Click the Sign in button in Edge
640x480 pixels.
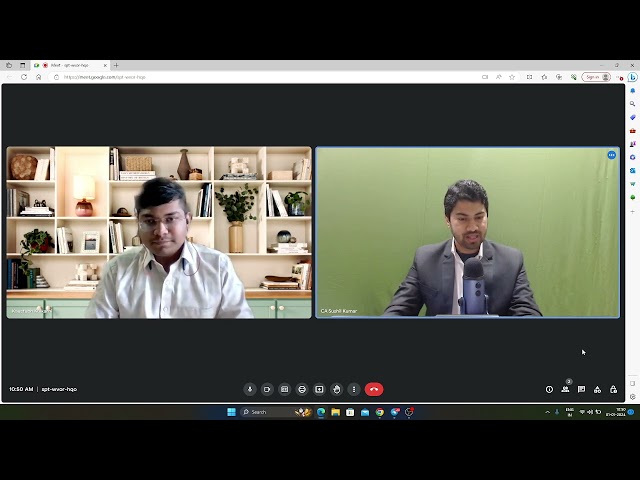[596, 77]
